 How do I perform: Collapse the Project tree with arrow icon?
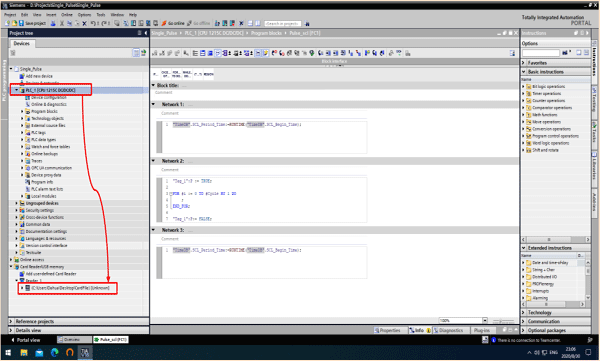(146, 33)
